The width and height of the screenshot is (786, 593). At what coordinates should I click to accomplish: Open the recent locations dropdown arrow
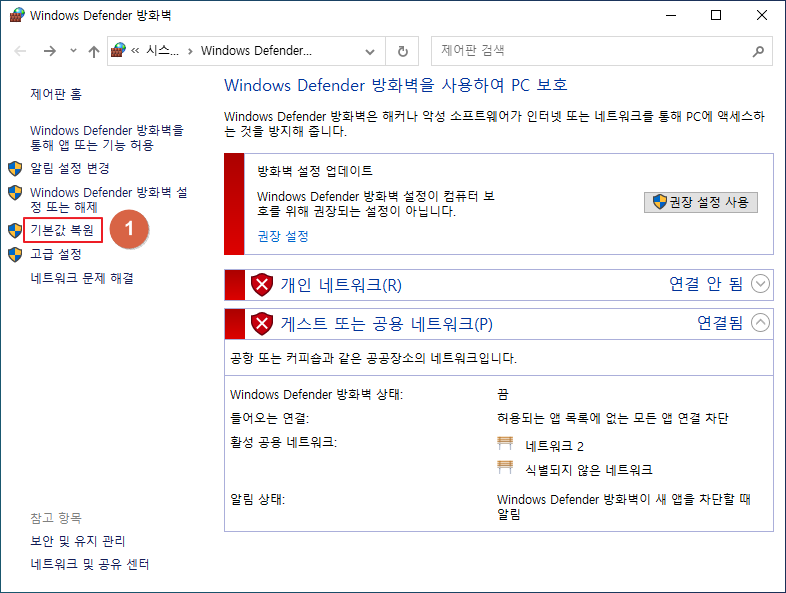74,51
